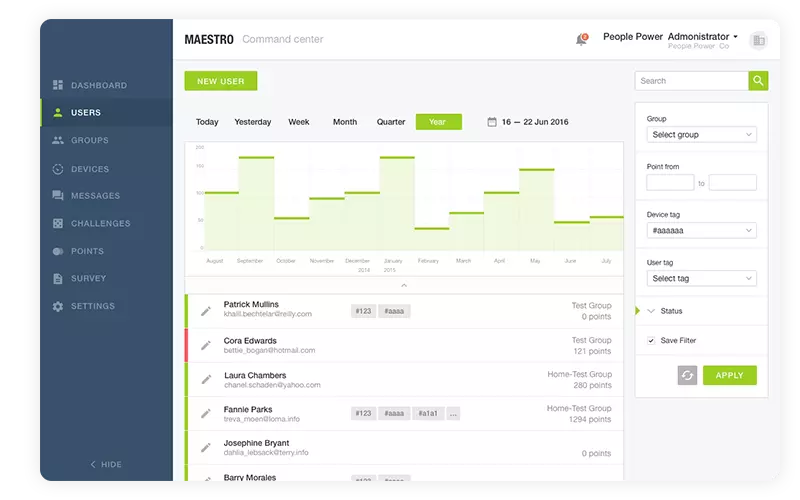The height and width of the screenshot is (500, 800).
Task: Edit Cora Edwards with pencil icon
Action: tap(206, 345)
